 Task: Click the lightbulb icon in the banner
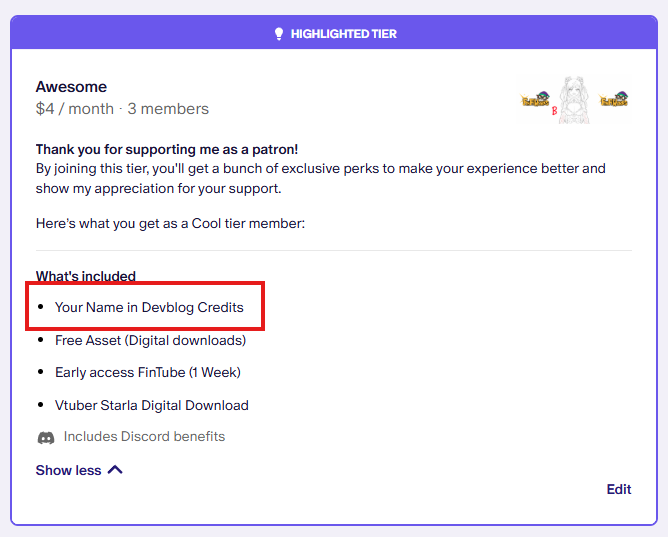[x=279, y=34]
